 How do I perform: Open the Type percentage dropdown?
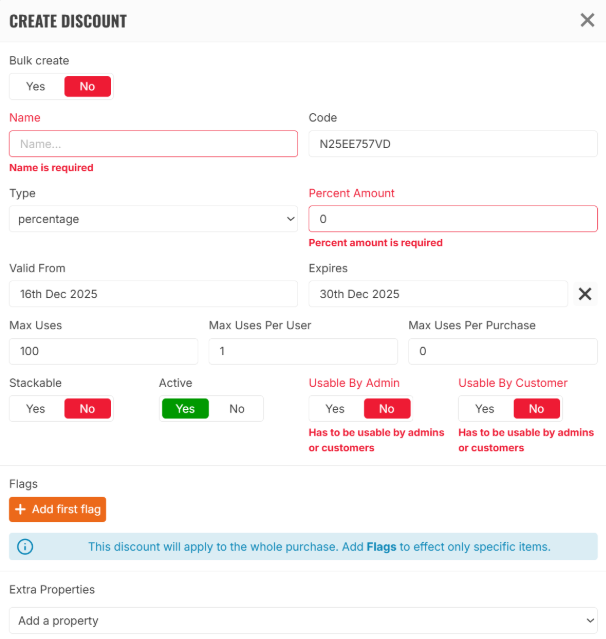click(x=153, y=219)
